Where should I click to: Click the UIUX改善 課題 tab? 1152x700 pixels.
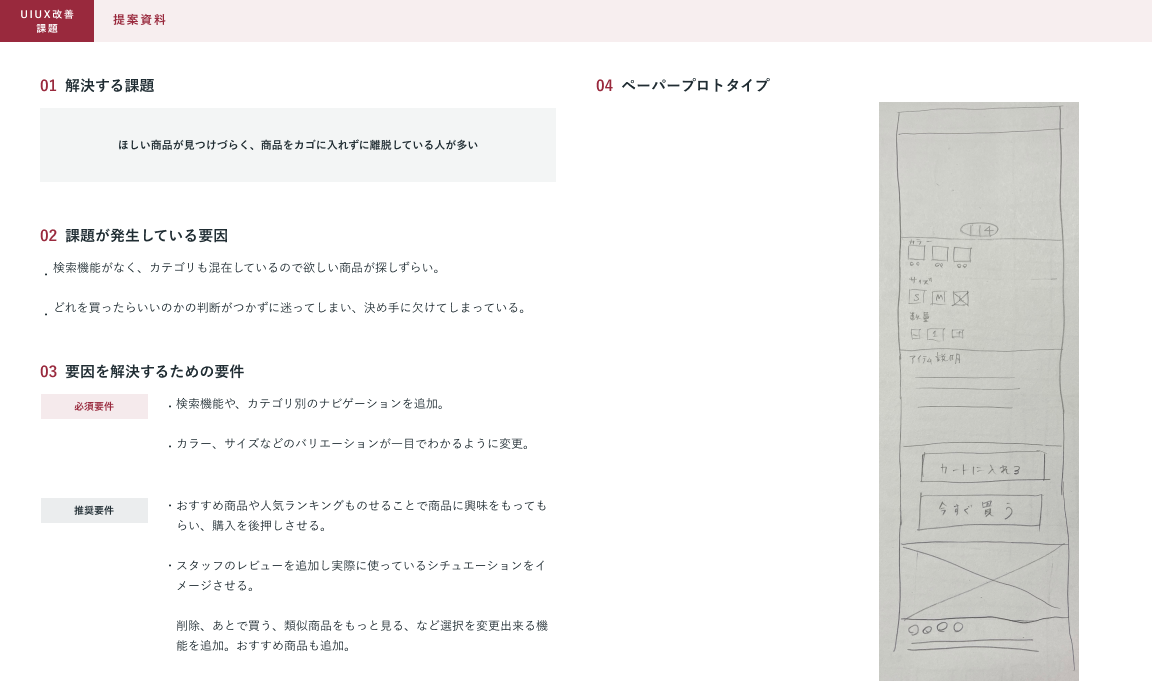click(47, 21)
